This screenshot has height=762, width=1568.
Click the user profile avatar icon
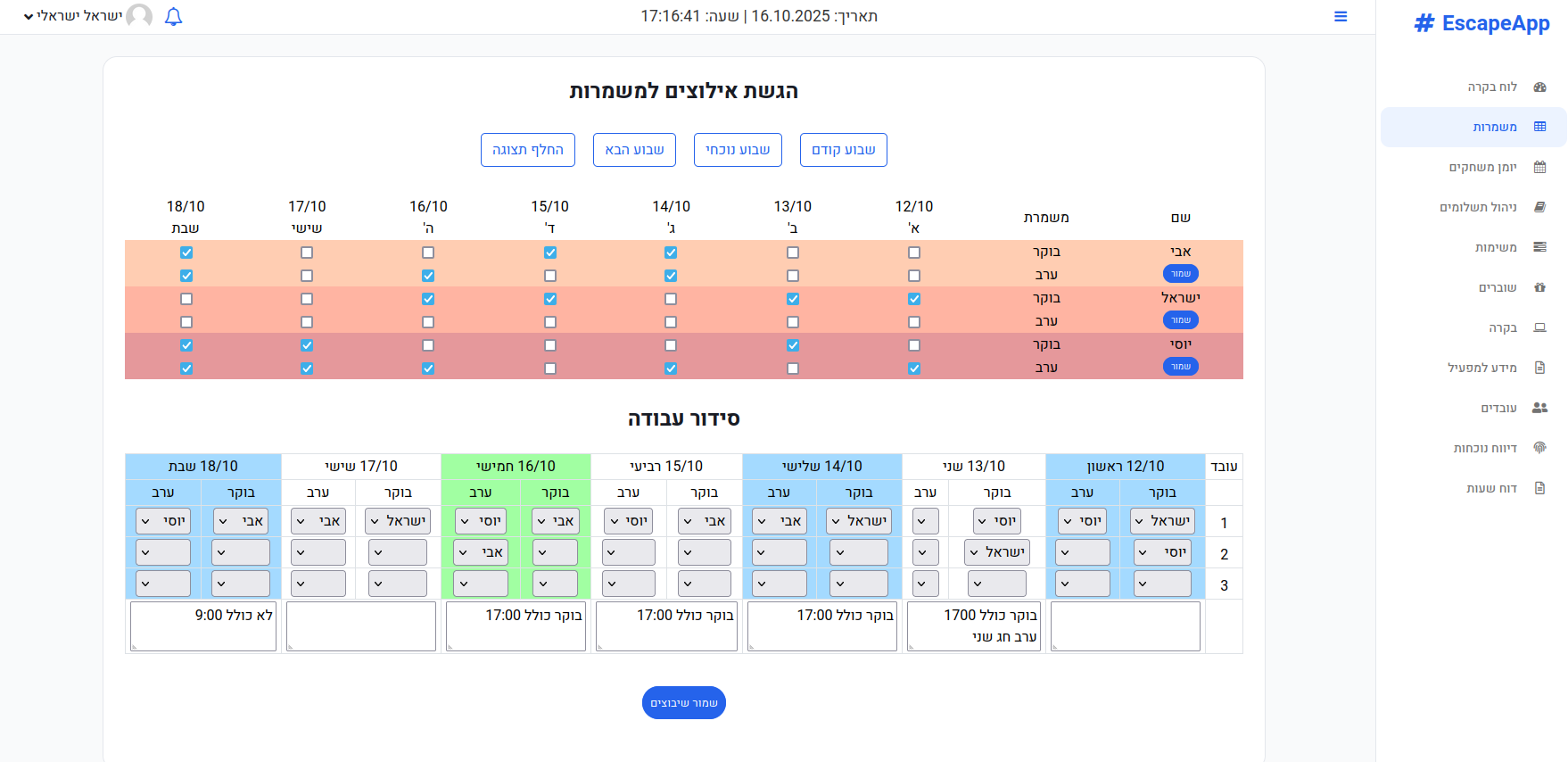coord(139,16)
